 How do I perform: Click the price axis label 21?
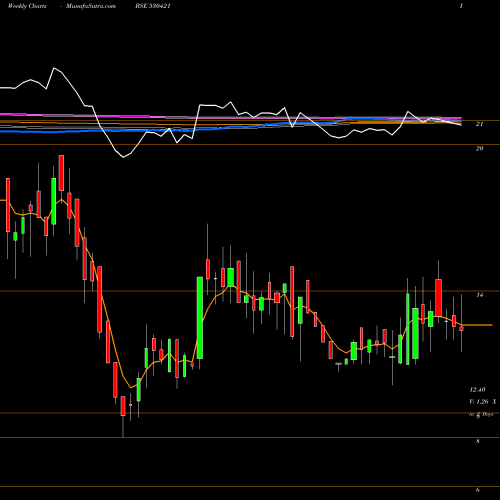[479, 124]
